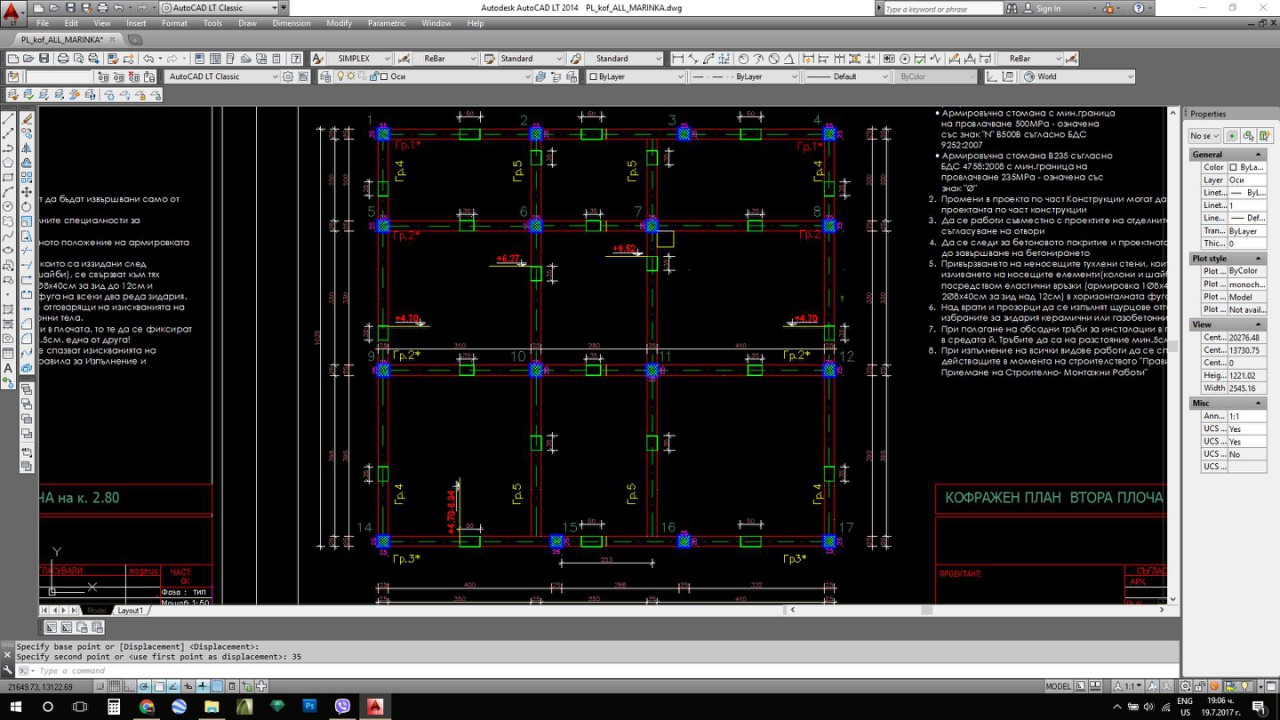
Task: Collapse the General section in Properties
Action: pos(1258,155)
